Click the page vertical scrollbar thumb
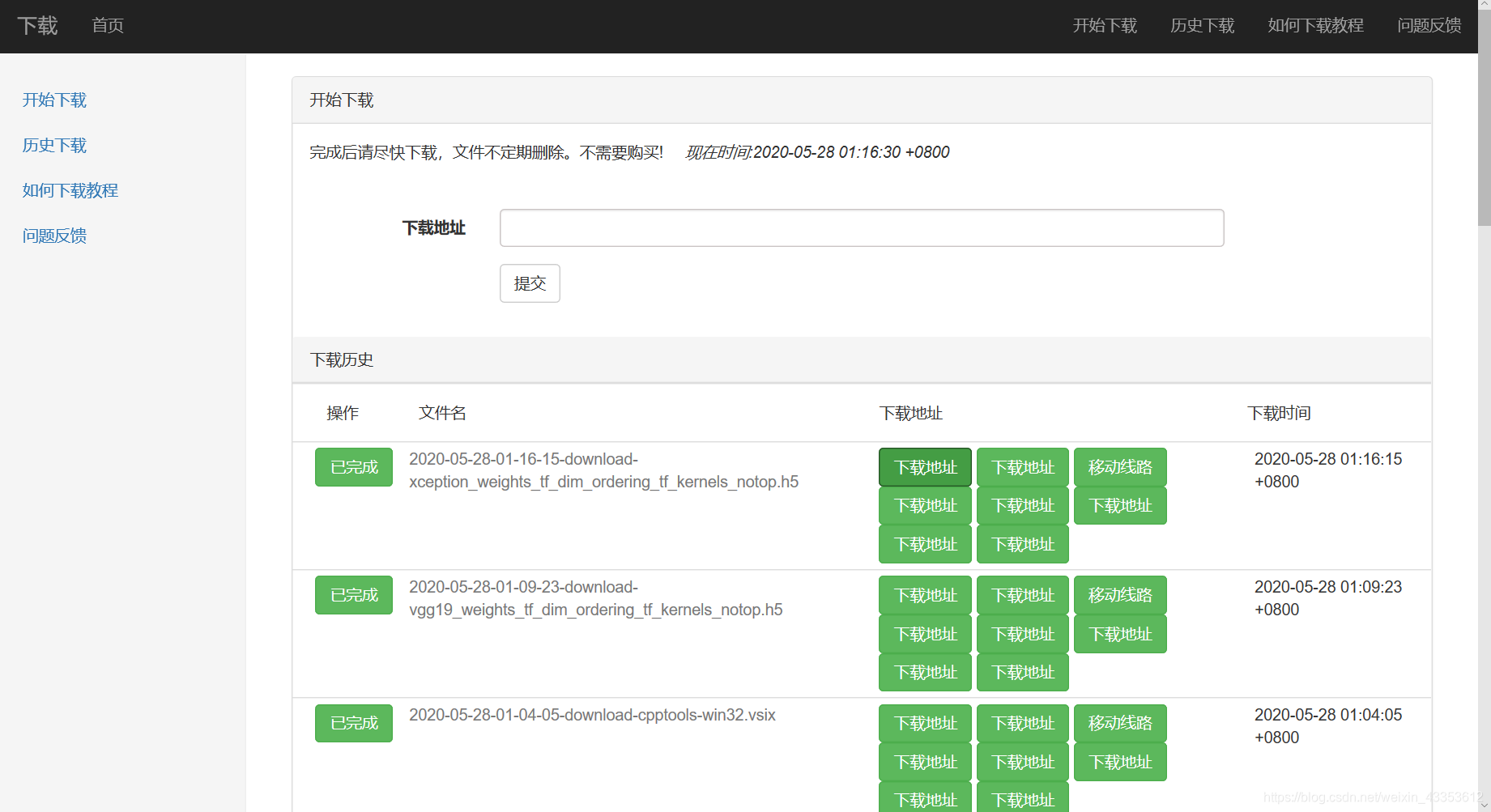 [x=1485, y=117]
